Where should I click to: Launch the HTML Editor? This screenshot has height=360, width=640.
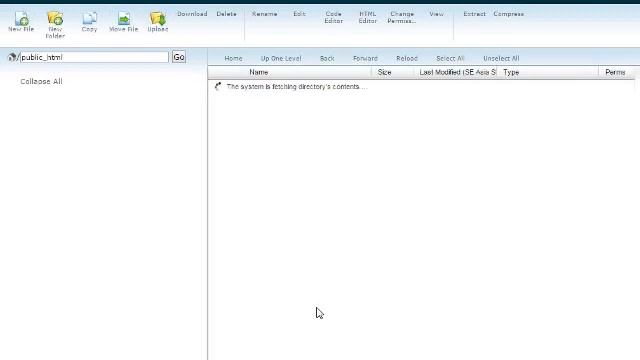368,17
